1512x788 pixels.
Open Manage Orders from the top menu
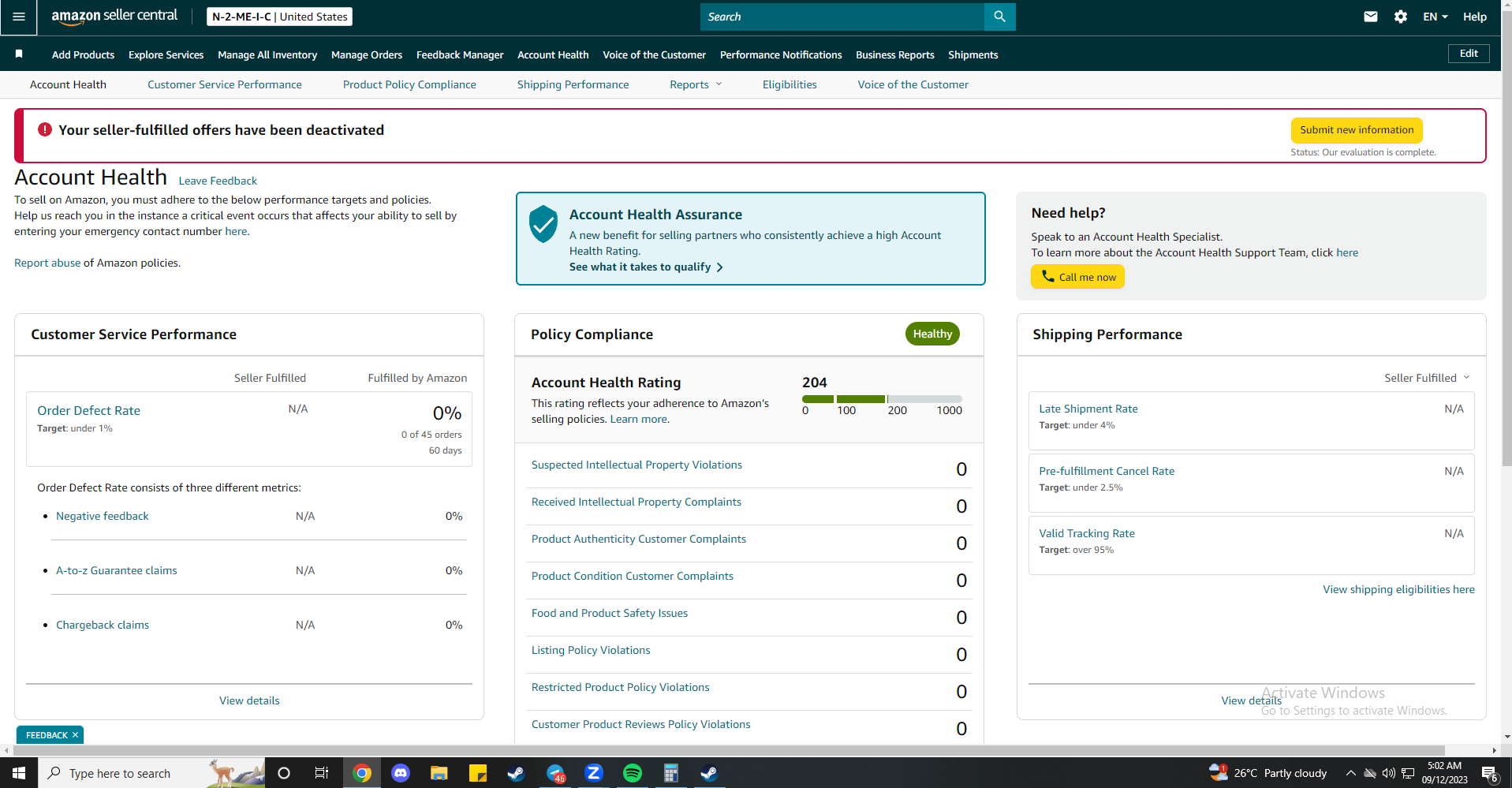coord(367,54)
